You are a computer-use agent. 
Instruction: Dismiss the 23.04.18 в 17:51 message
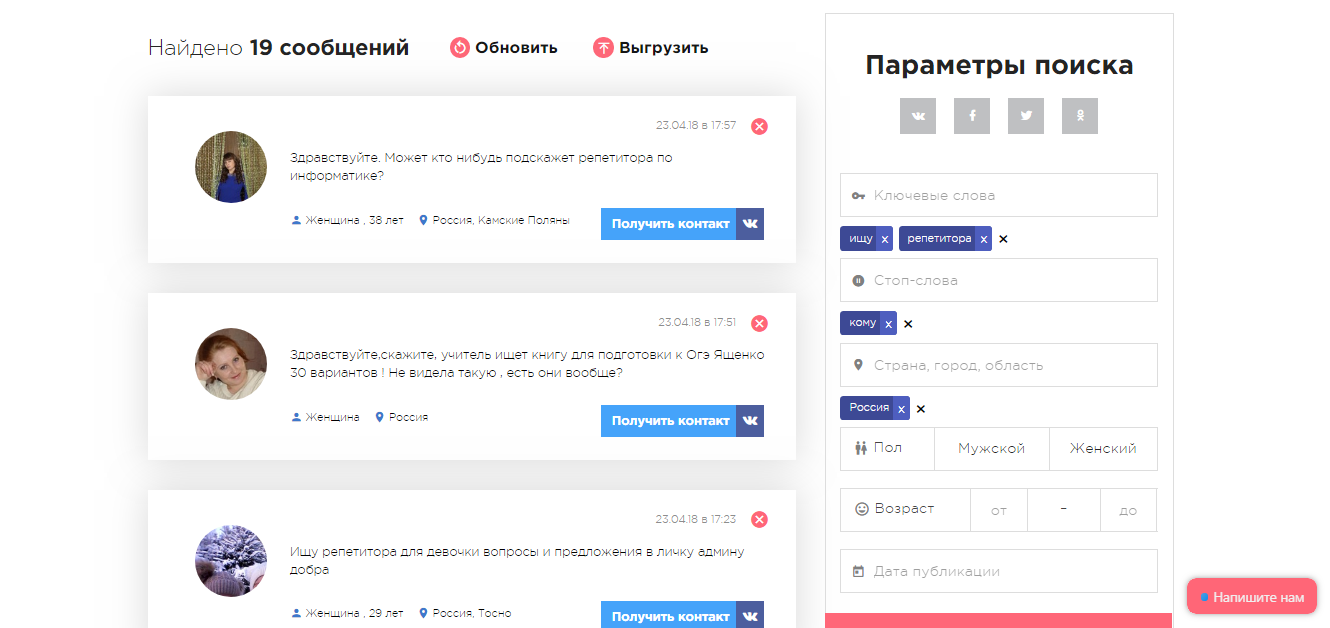coord(759,323)
